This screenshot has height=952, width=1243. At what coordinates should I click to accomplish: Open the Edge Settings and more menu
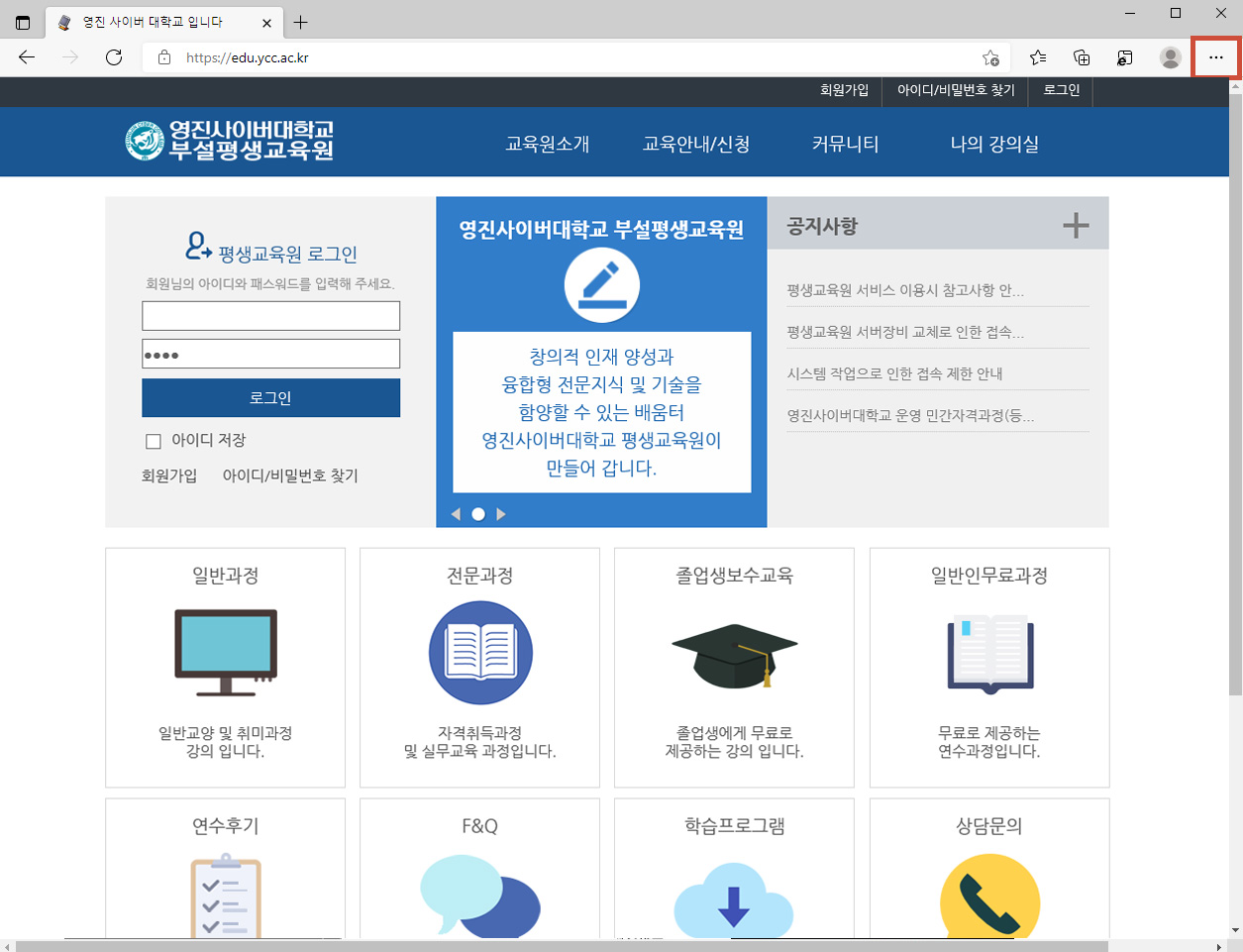pyautogui.click(x=1215, y=57)
